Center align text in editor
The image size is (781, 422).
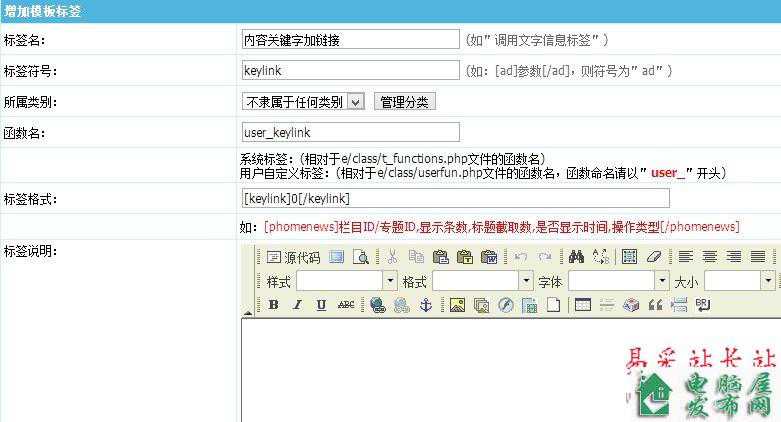tap(710, 257)
